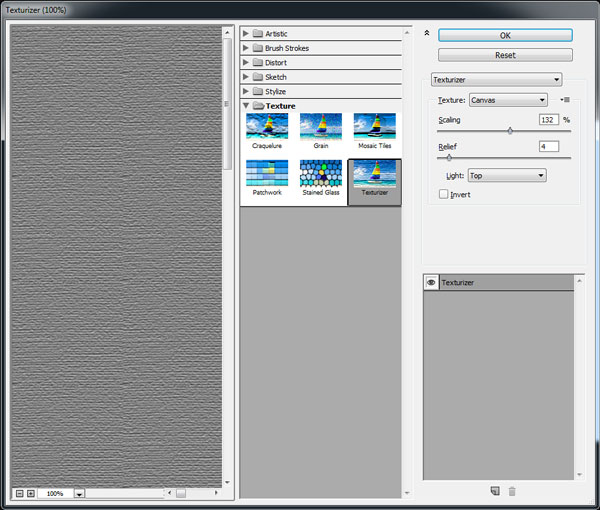600x510 pixels.
Task: Click the Relief value field showing 4
Action: coord(549,146)
